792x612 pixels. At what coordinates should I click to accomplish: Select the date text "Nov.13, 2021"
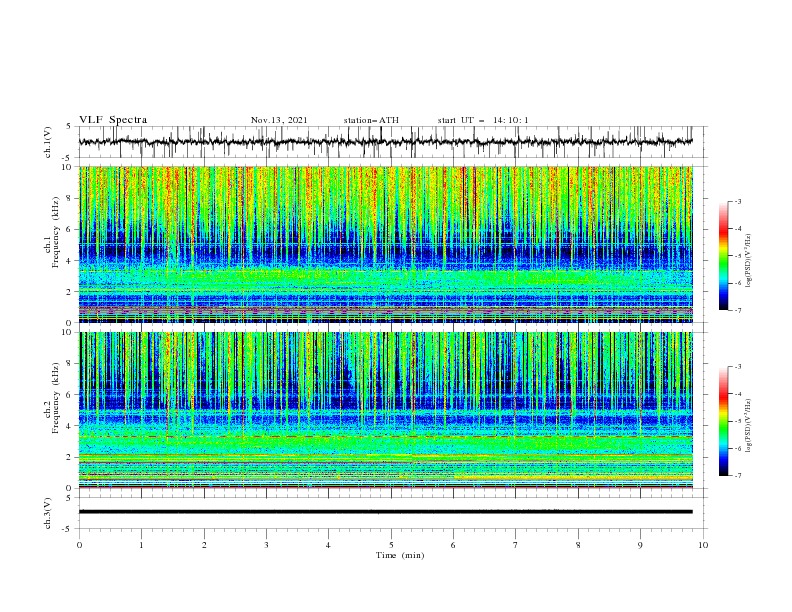click(x=279, y=120)
